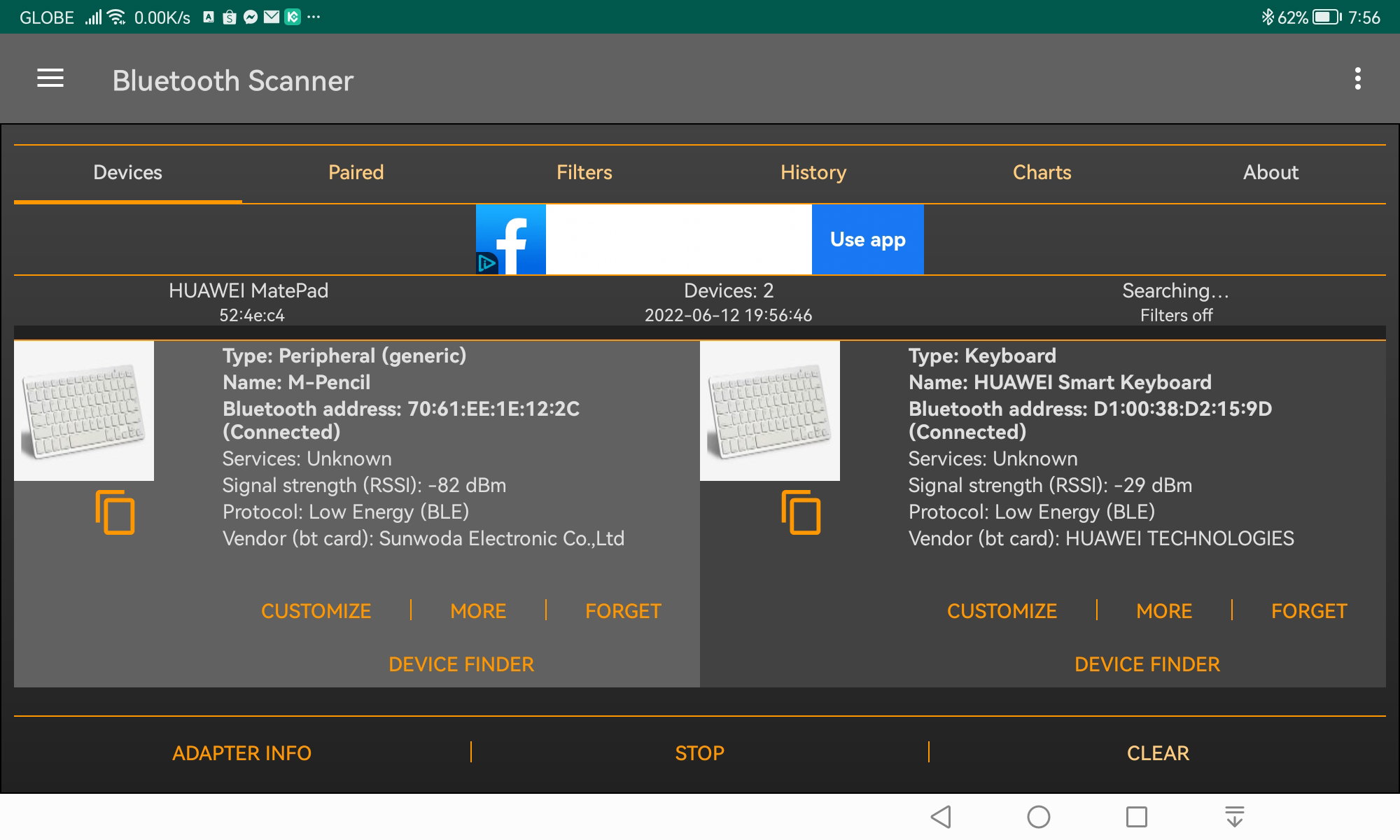The image size is (1400, 840).
Task: Clear the device list
Action: pyautogui.click(x=1158, y=753)
